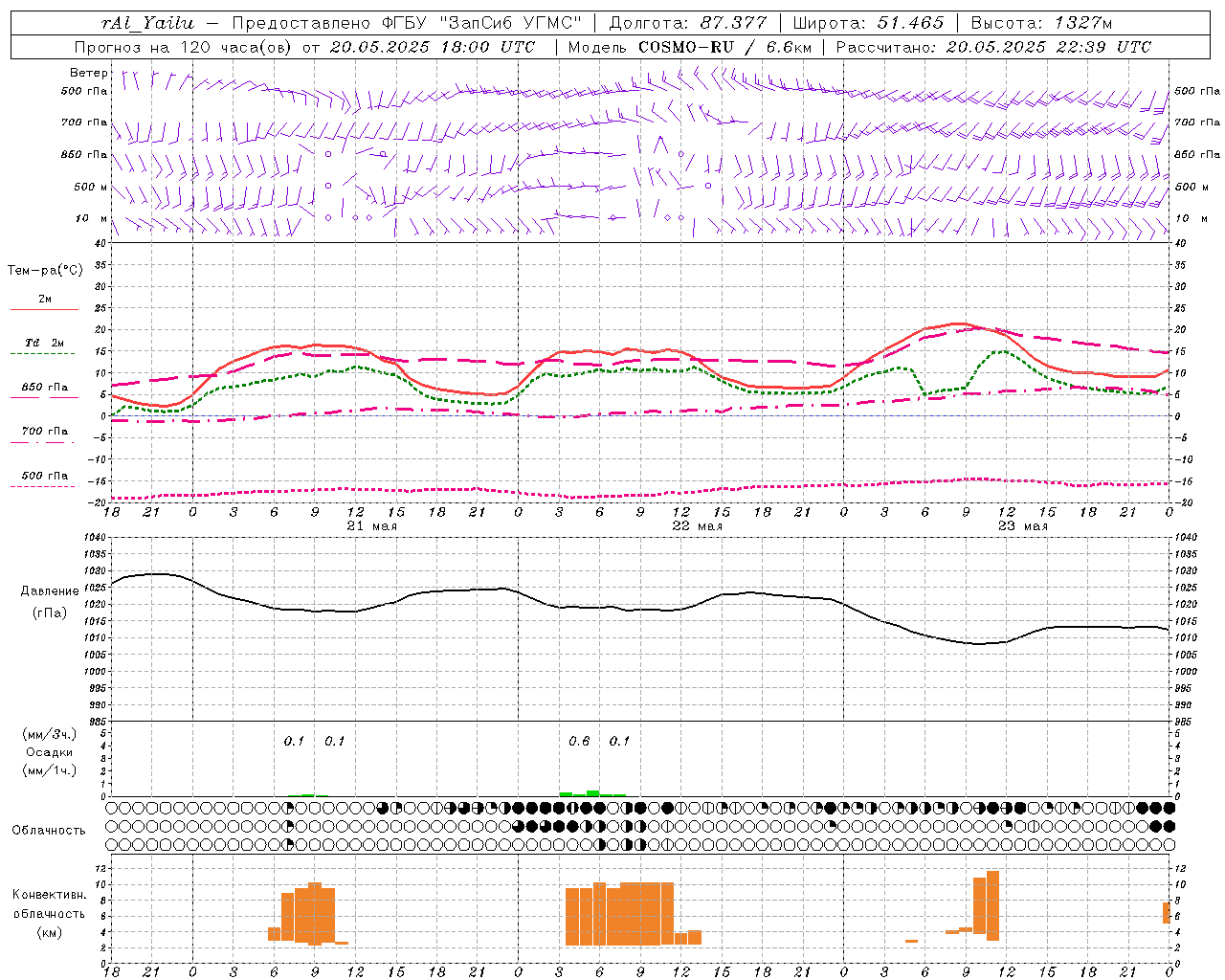Select the Высота: 1327м header field

1041,22
